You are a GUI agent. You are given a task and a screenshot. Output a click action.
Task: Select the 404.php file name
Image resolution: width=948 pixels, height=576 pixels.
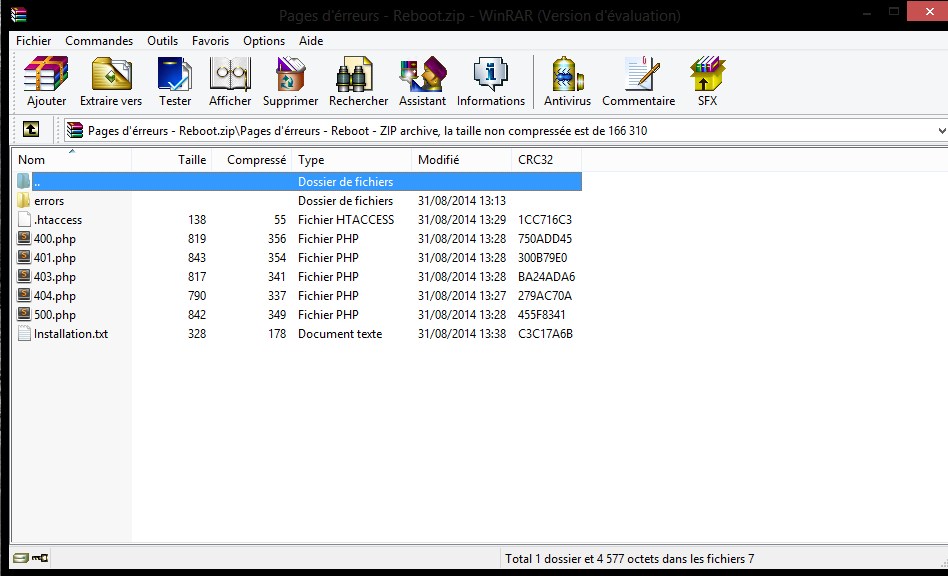click(55, 296)
